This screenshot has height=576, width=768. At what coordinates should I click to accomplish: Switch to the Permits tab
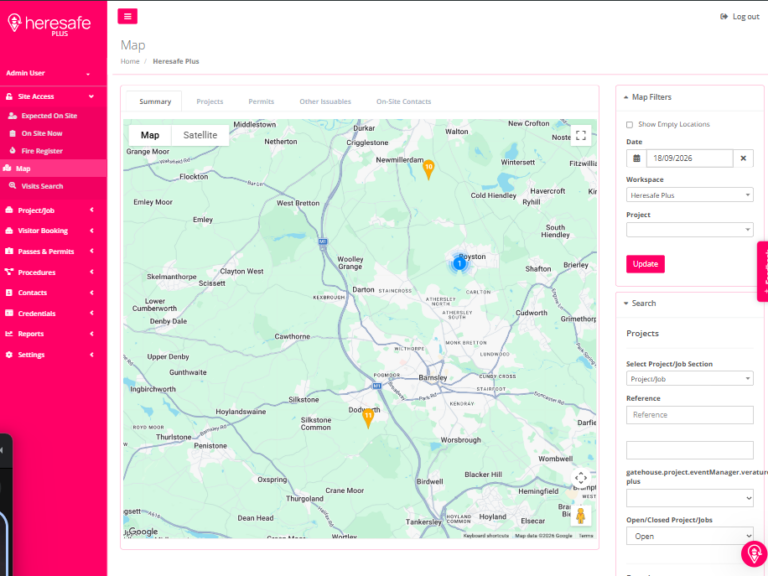[261, 101]
